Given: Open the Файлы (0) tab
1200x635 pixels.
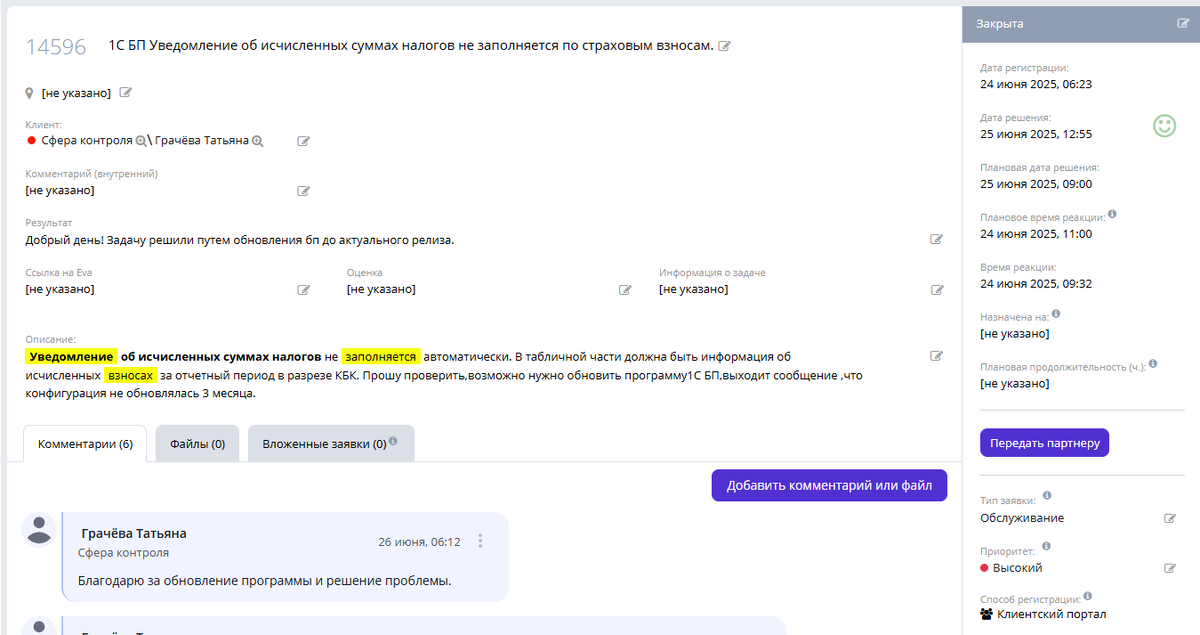Looking at the screenshot, I should [x=197, y=444].
